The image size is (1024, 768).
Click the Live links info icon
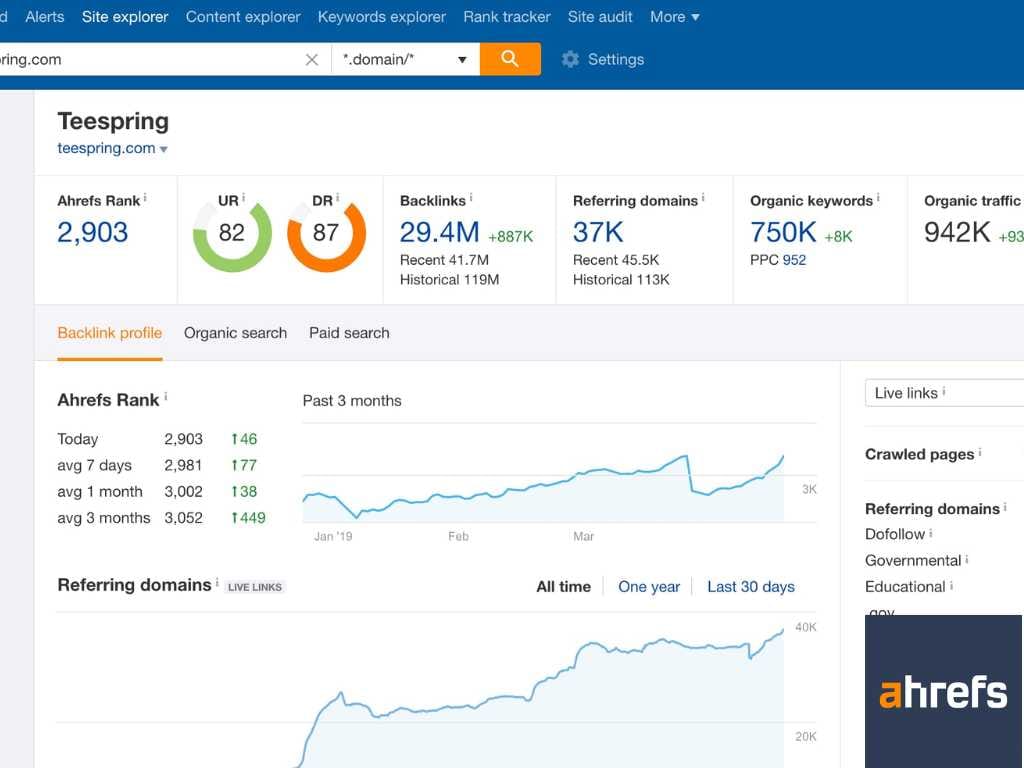click(944, 391)
